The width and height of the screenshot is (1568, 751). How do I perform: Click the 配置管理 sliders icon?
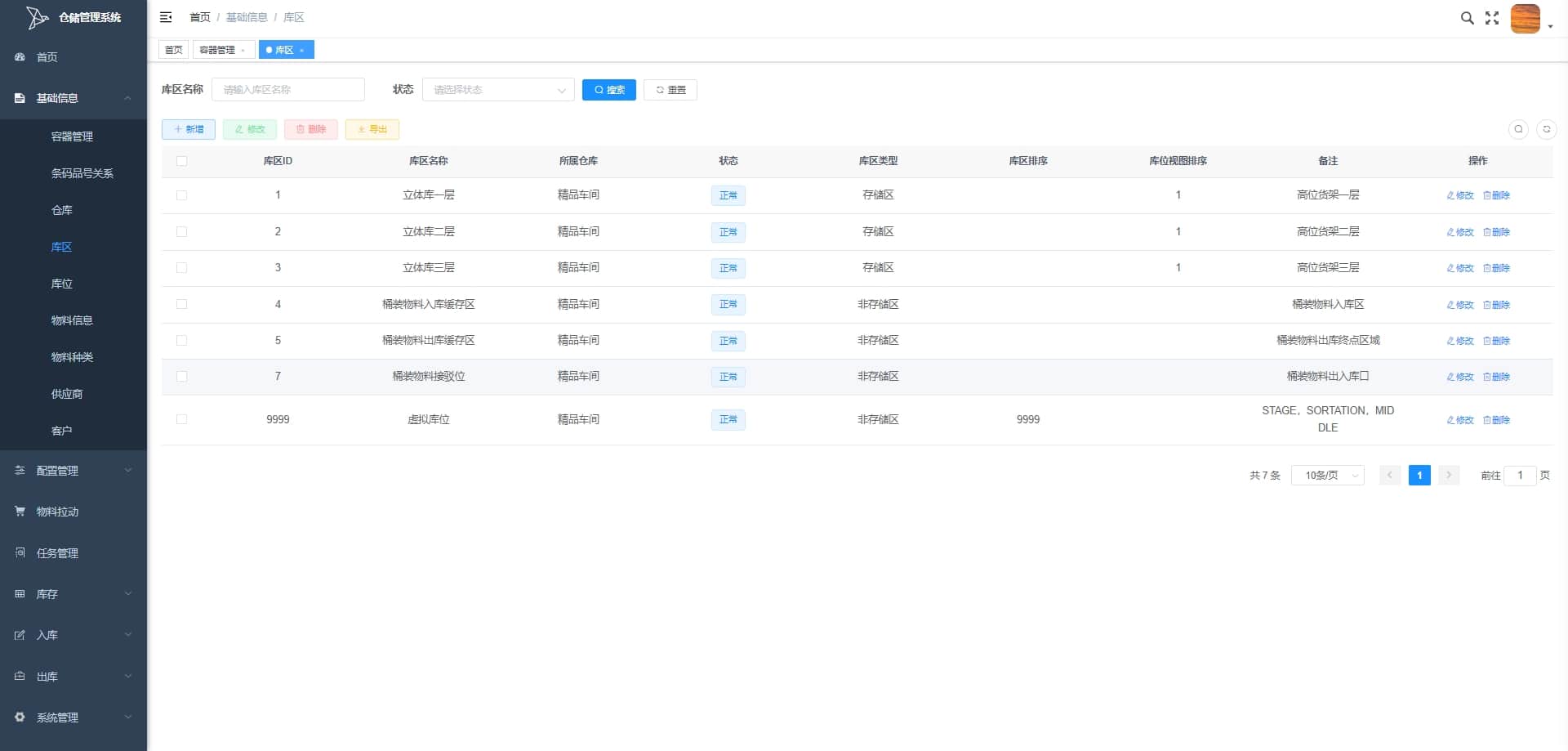[x=20, y=471]
